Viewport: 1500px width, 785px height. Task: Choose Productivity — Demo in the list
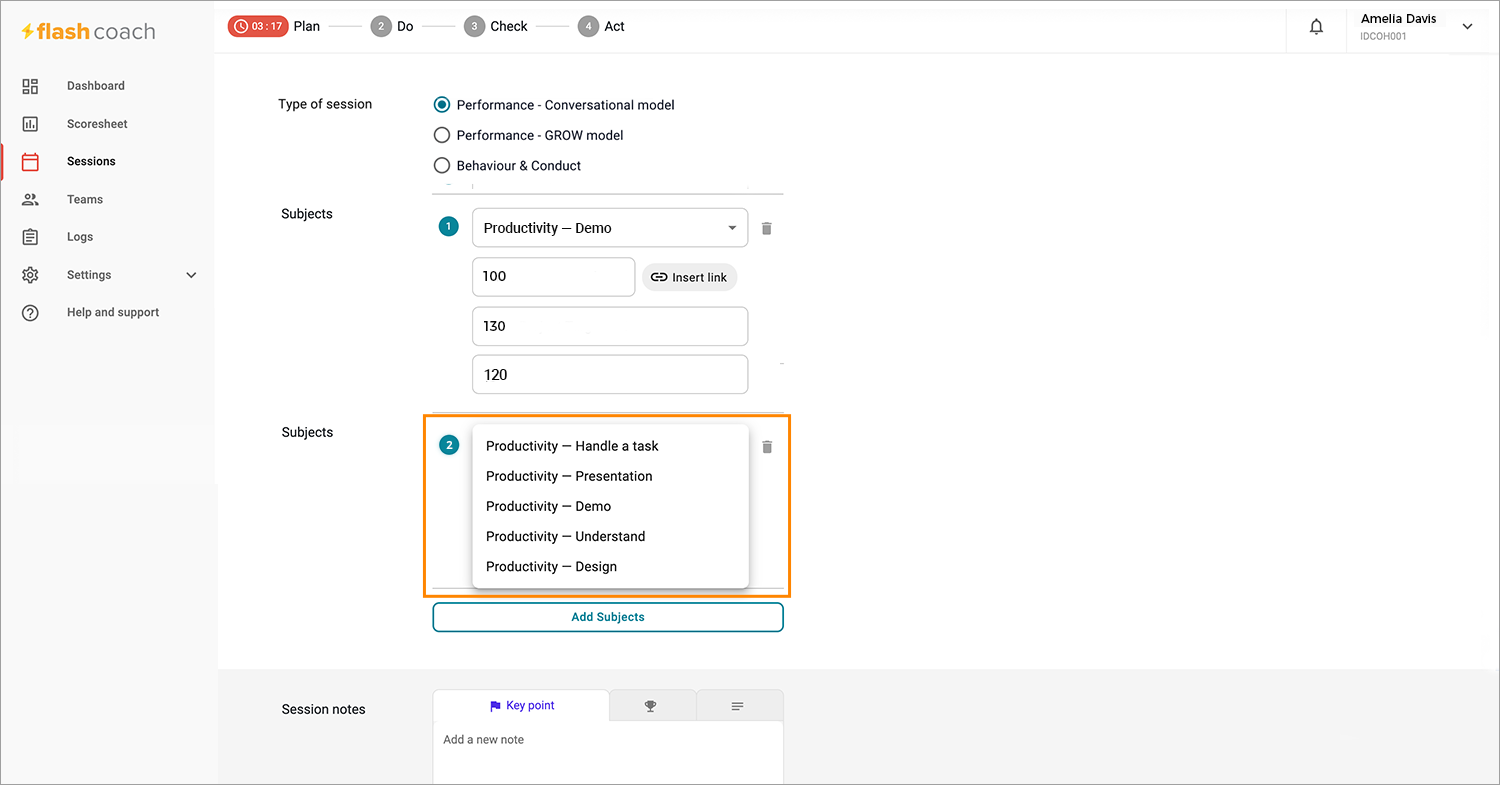[x=610, y=506]
